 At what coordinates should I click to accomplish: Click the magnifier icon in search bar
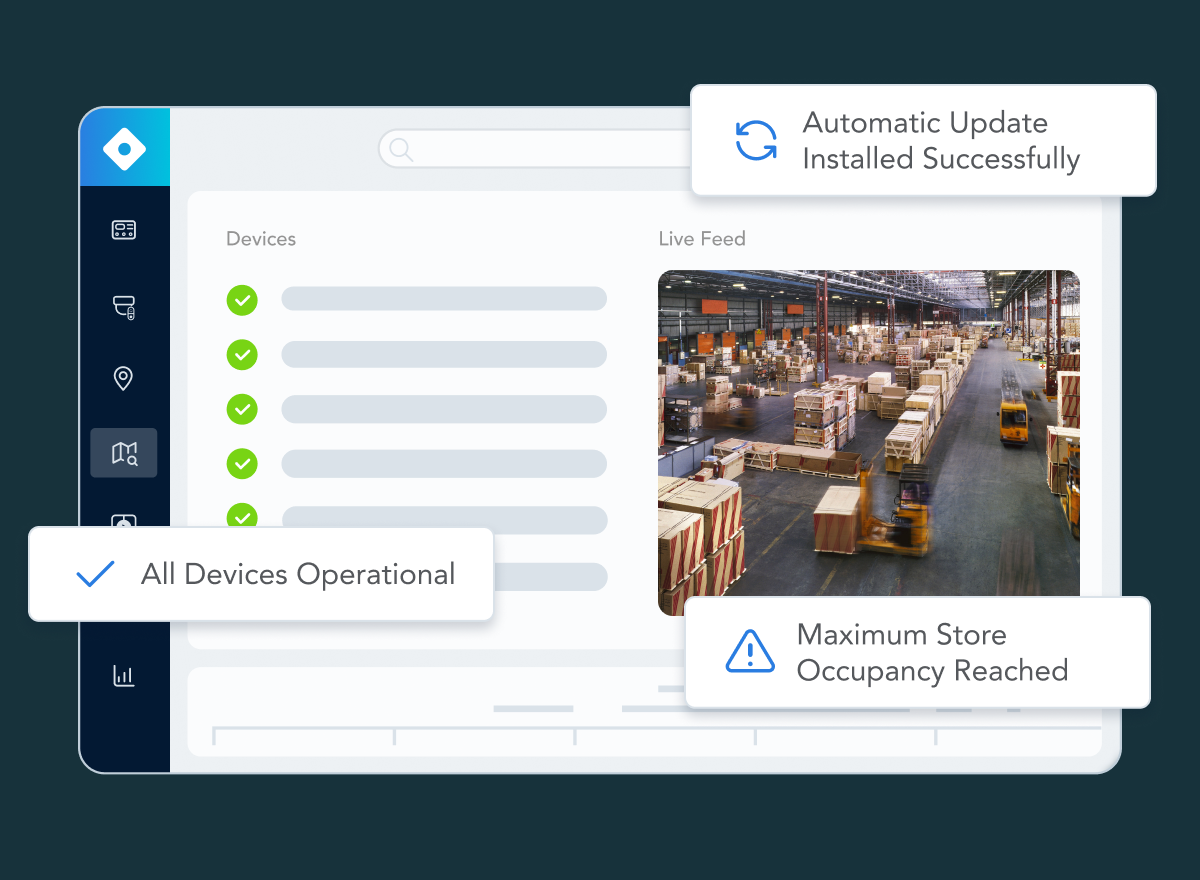pos(401,149)
